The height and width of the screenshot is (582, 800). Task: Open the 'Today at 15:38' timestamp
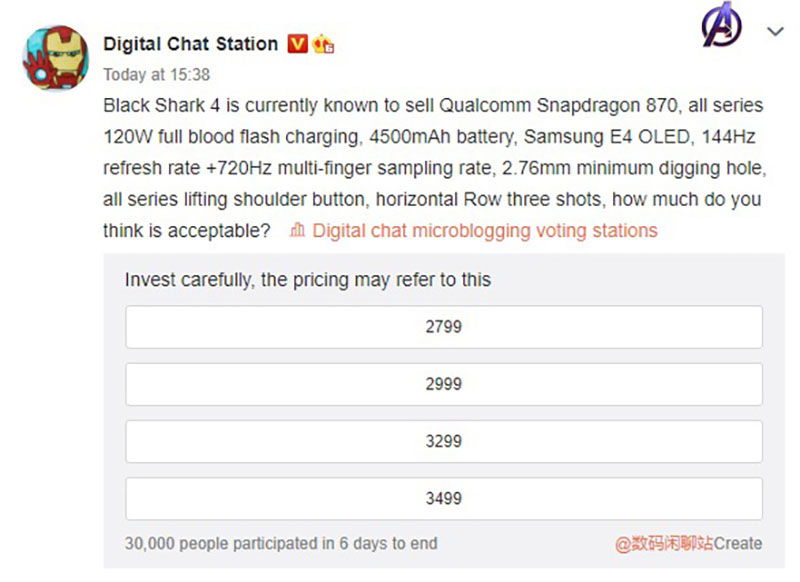[157, 74]
